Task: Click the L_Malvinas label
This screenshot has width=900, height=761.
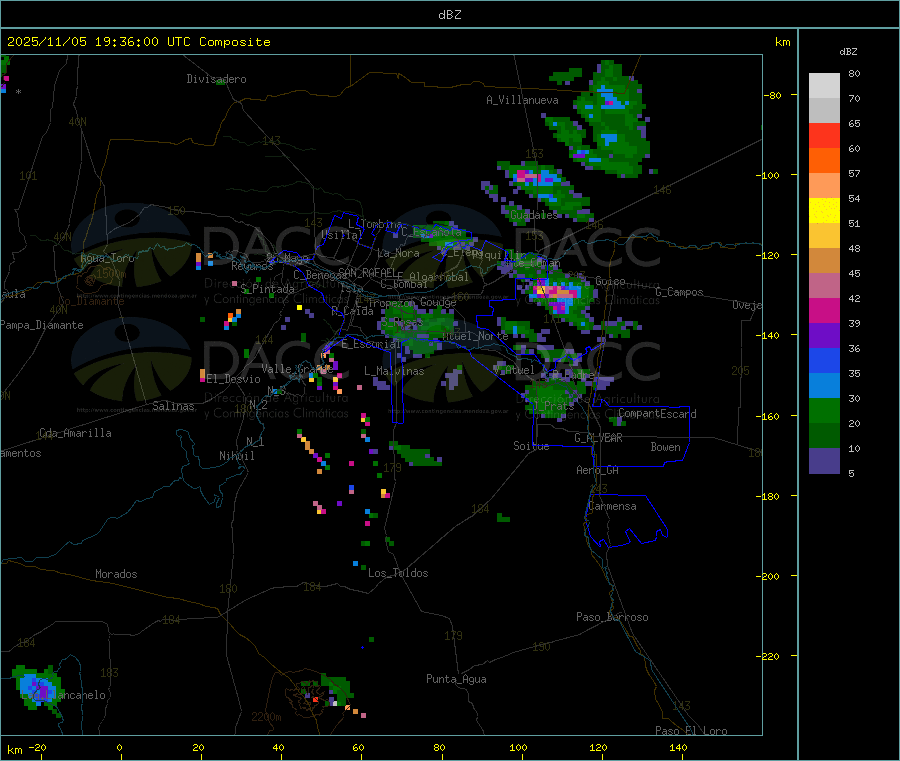Action: tap(394, 371)
